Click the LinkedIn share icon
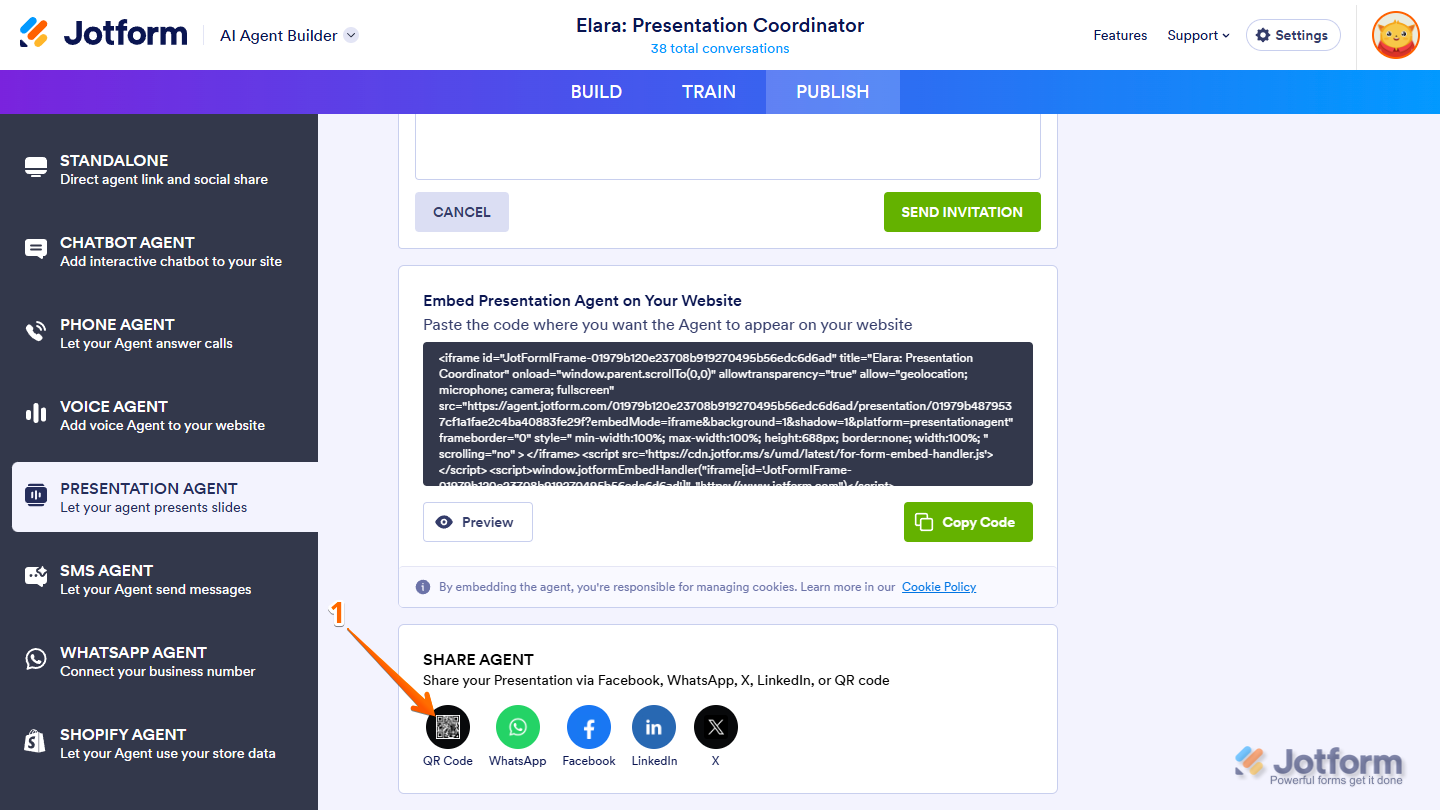1440x810 pixels. click(654, 727)
